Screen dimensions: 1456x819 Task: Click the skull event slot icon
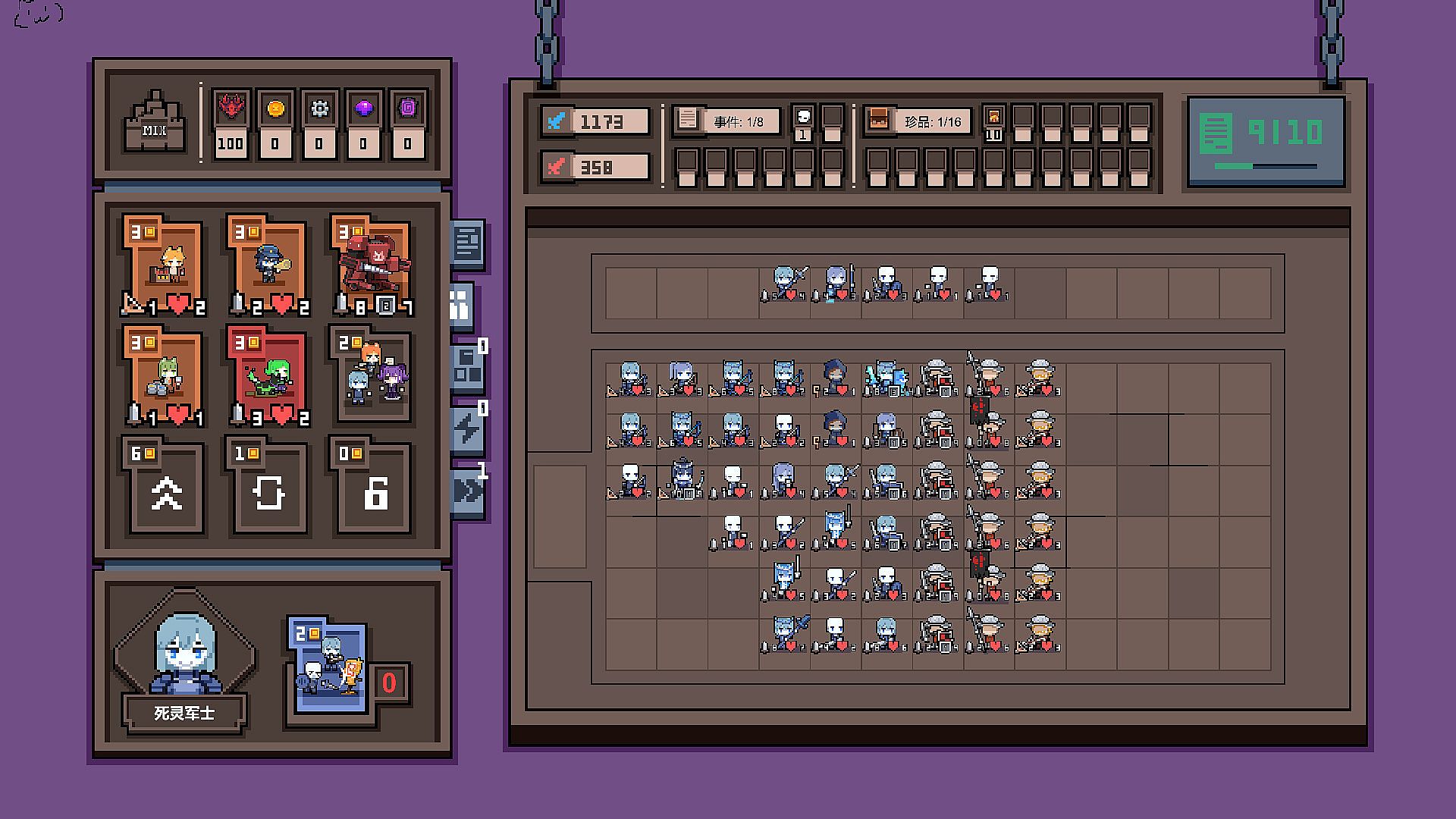point(802,117)
